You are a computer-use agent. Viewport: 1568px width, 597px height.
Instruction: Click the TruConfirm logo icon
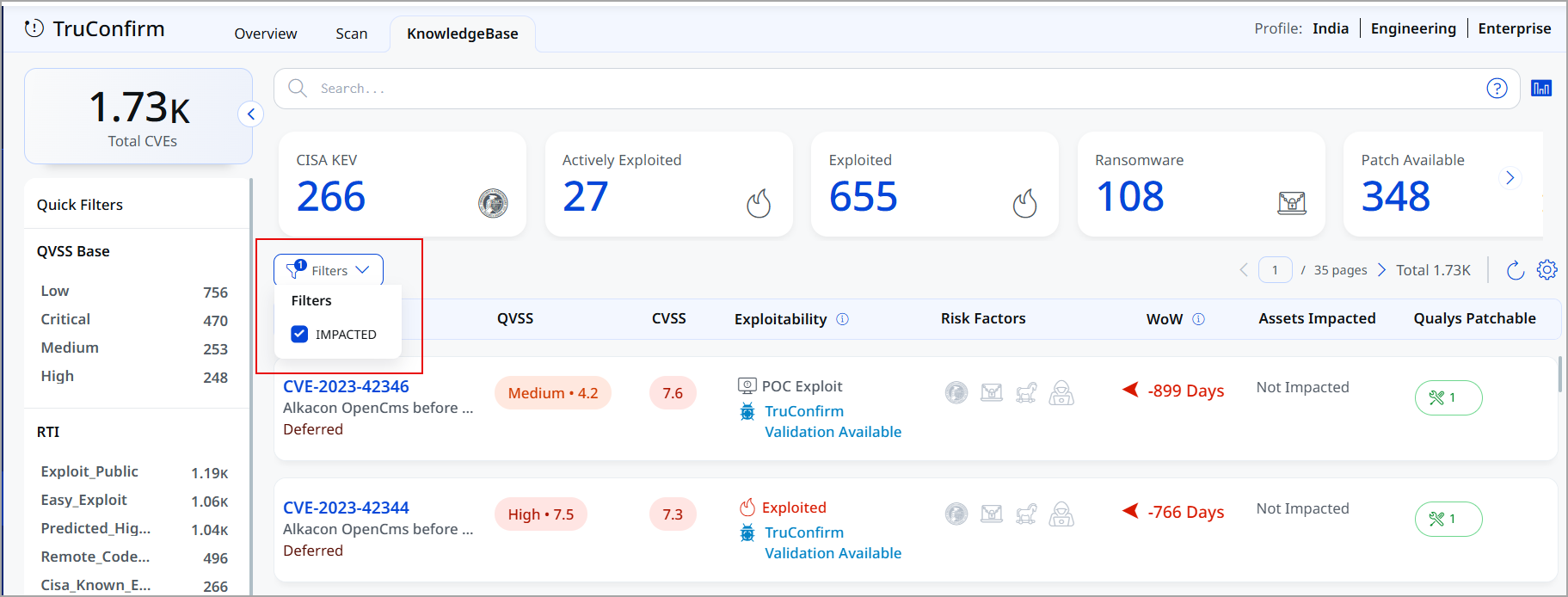[34, 28]
